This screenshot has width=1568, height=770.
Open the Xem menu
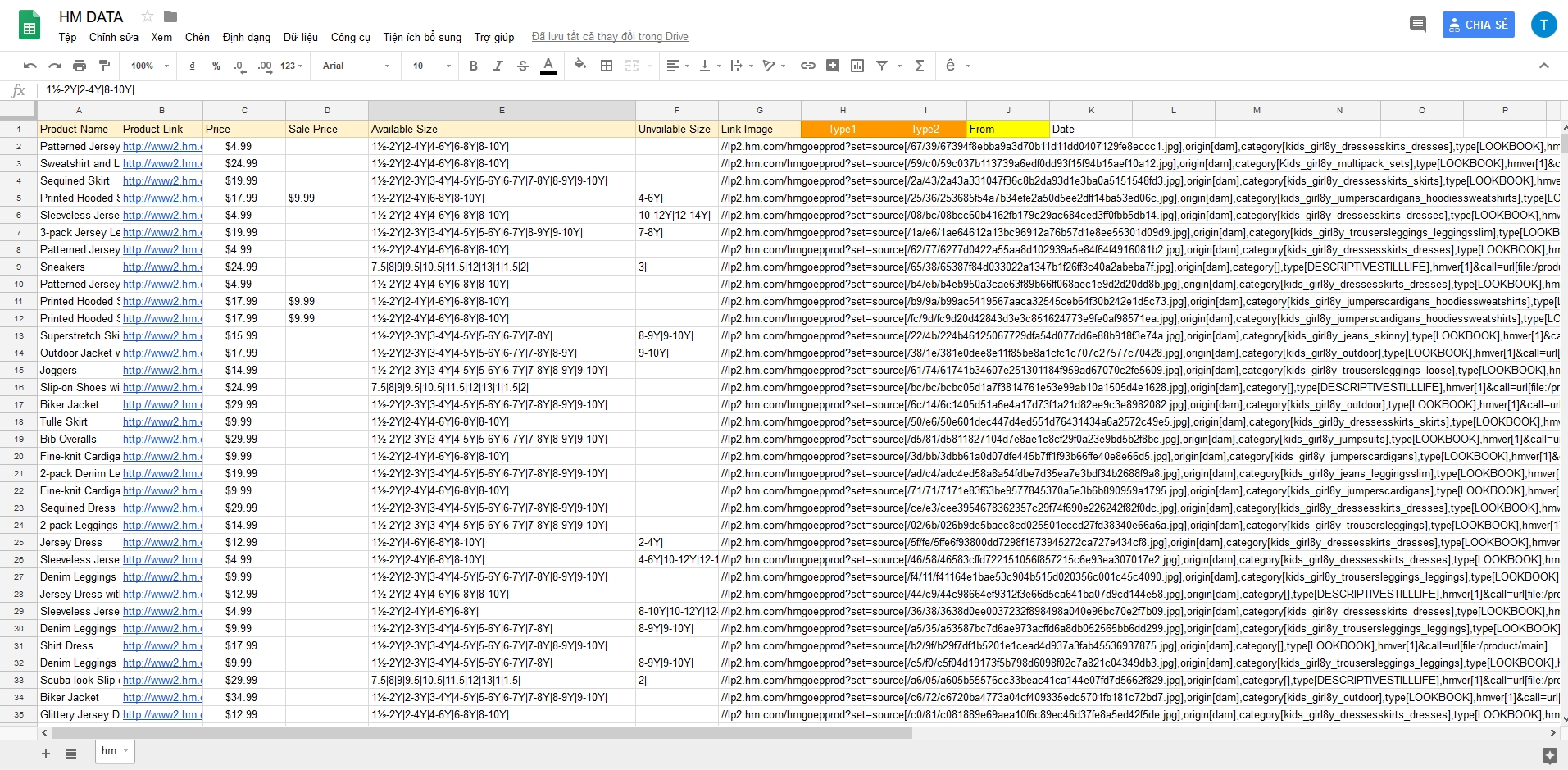pos(161,37)
